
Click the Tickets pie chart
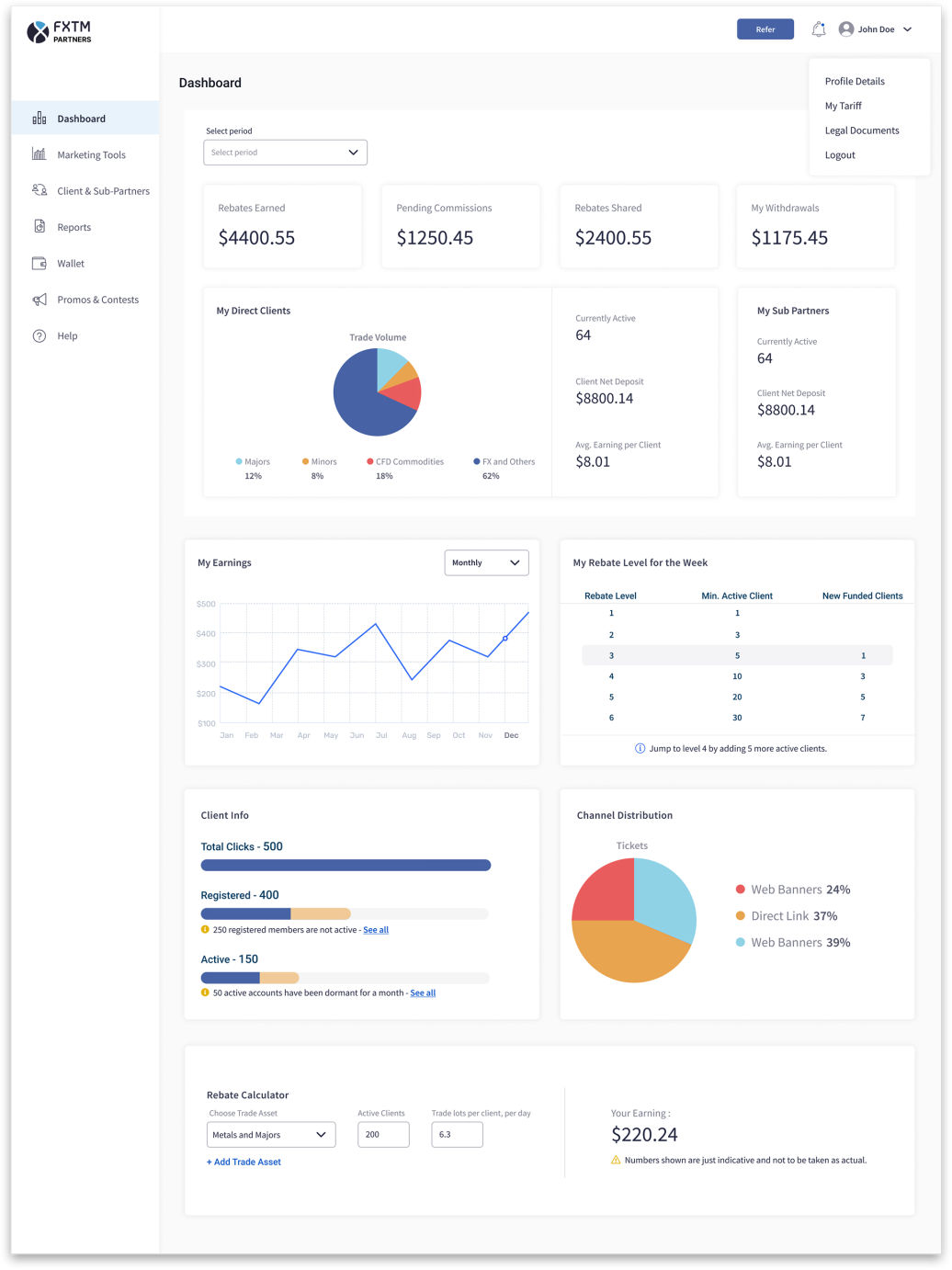[634, 920]
